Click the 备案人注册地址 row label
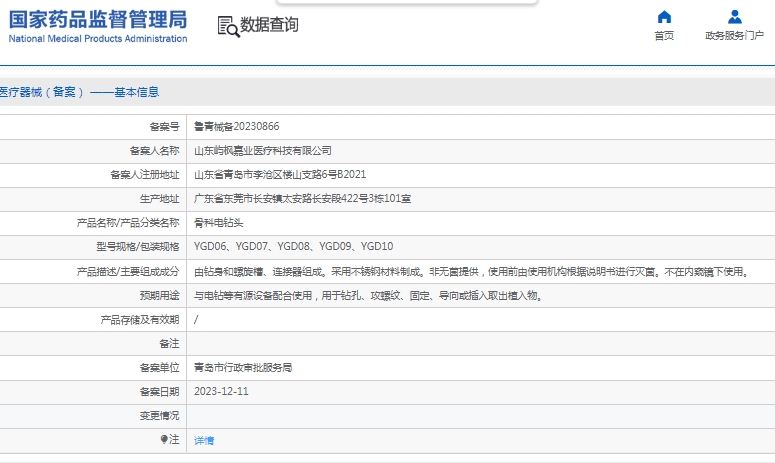This screenshot has width=775, height=463. coord(145,175)
